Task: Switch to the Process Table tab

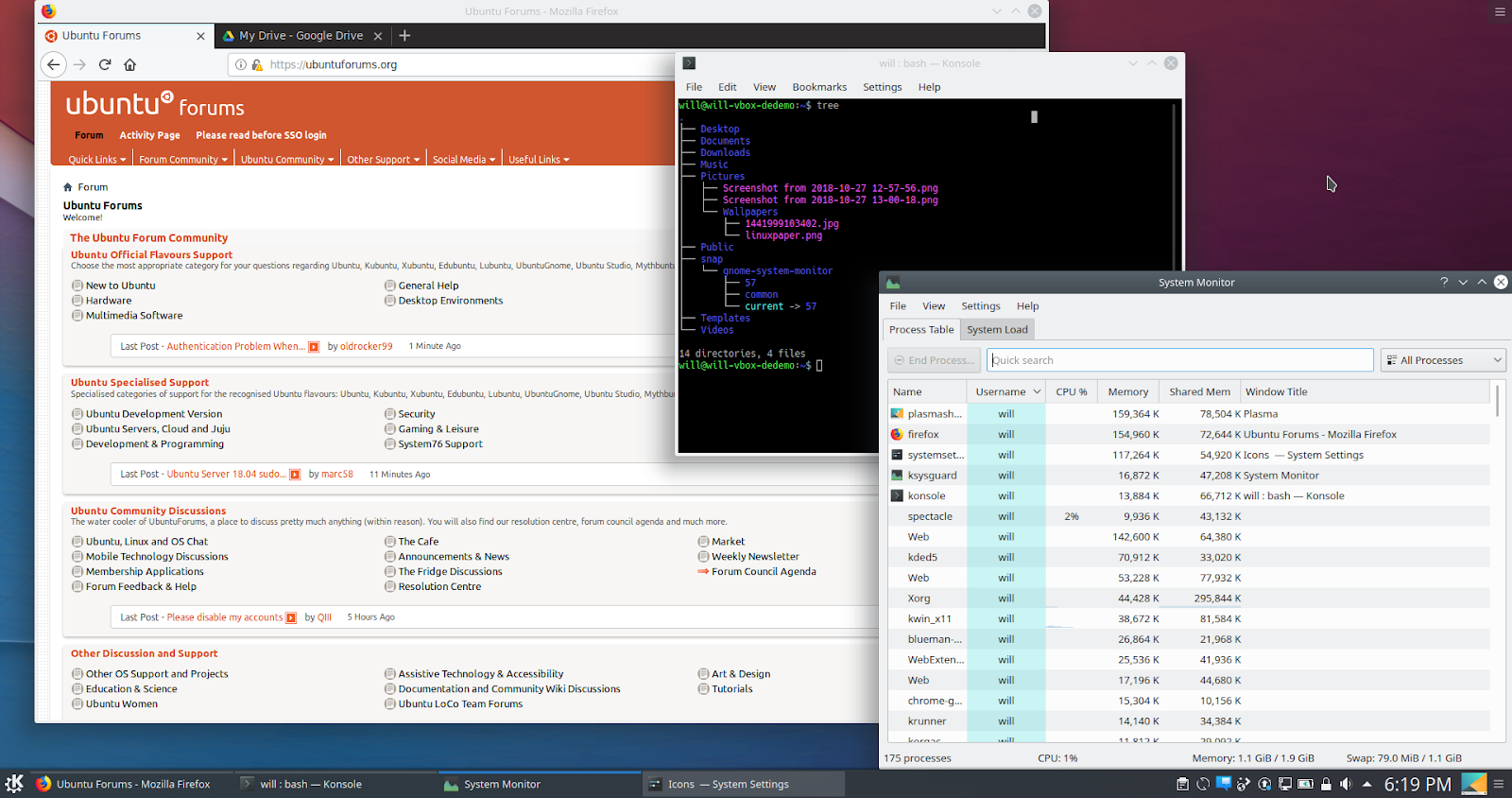Action: click(921, 330)
